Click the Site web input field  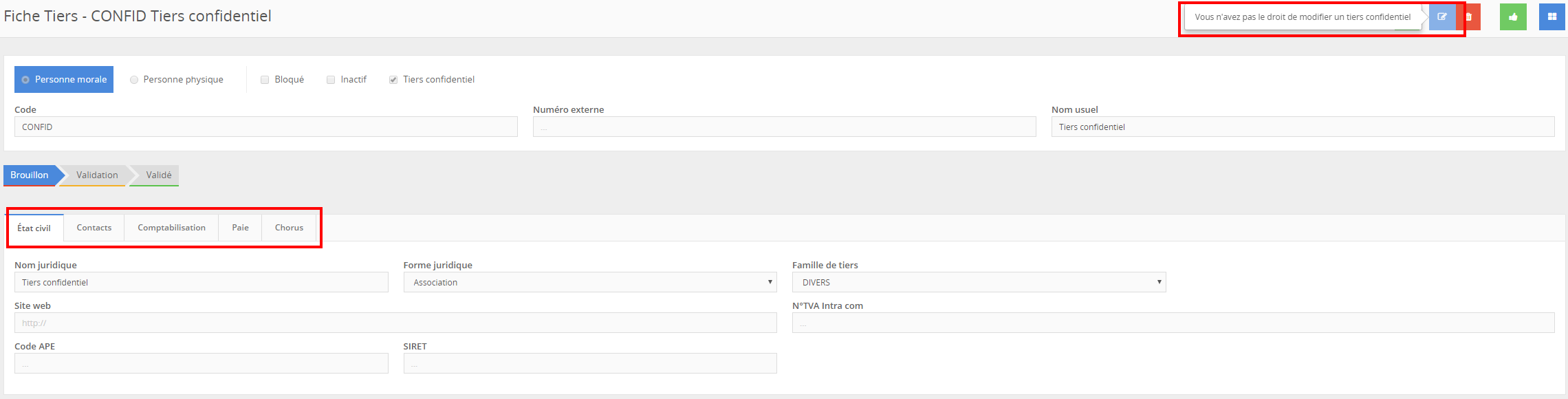395,323
